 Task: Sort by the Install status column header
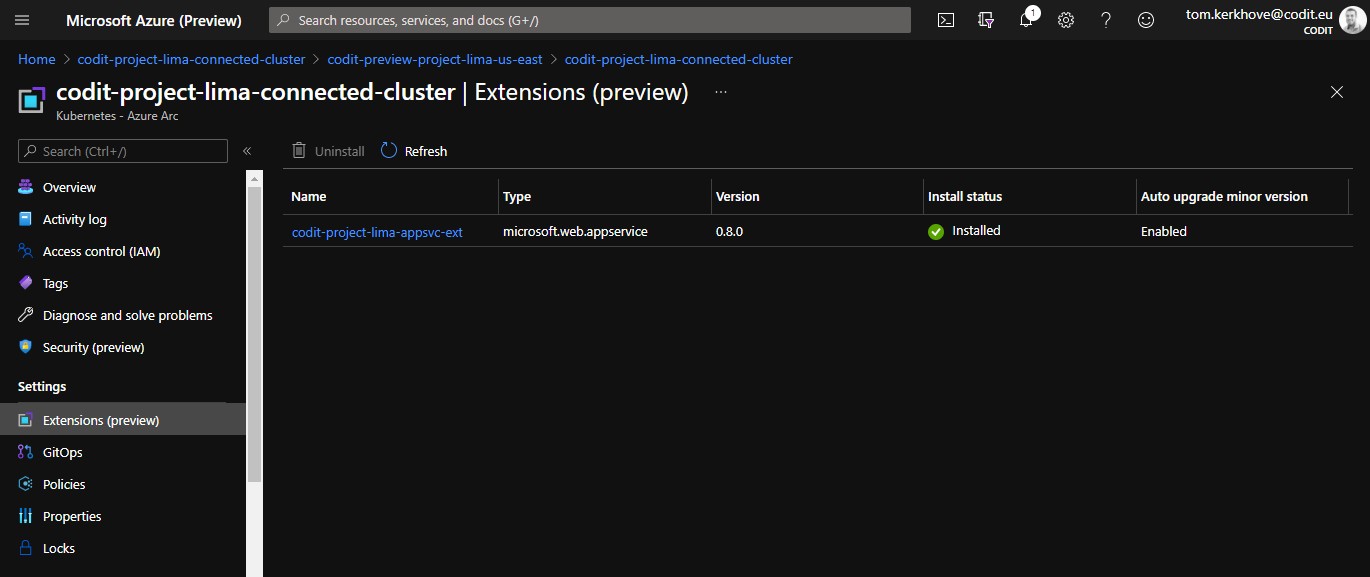click(x=965, y=197)
